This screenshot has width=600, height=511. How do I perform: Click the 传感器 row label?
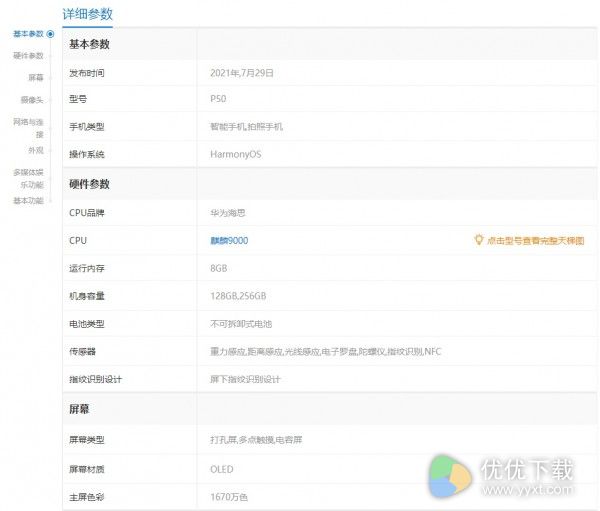point(82,351)
